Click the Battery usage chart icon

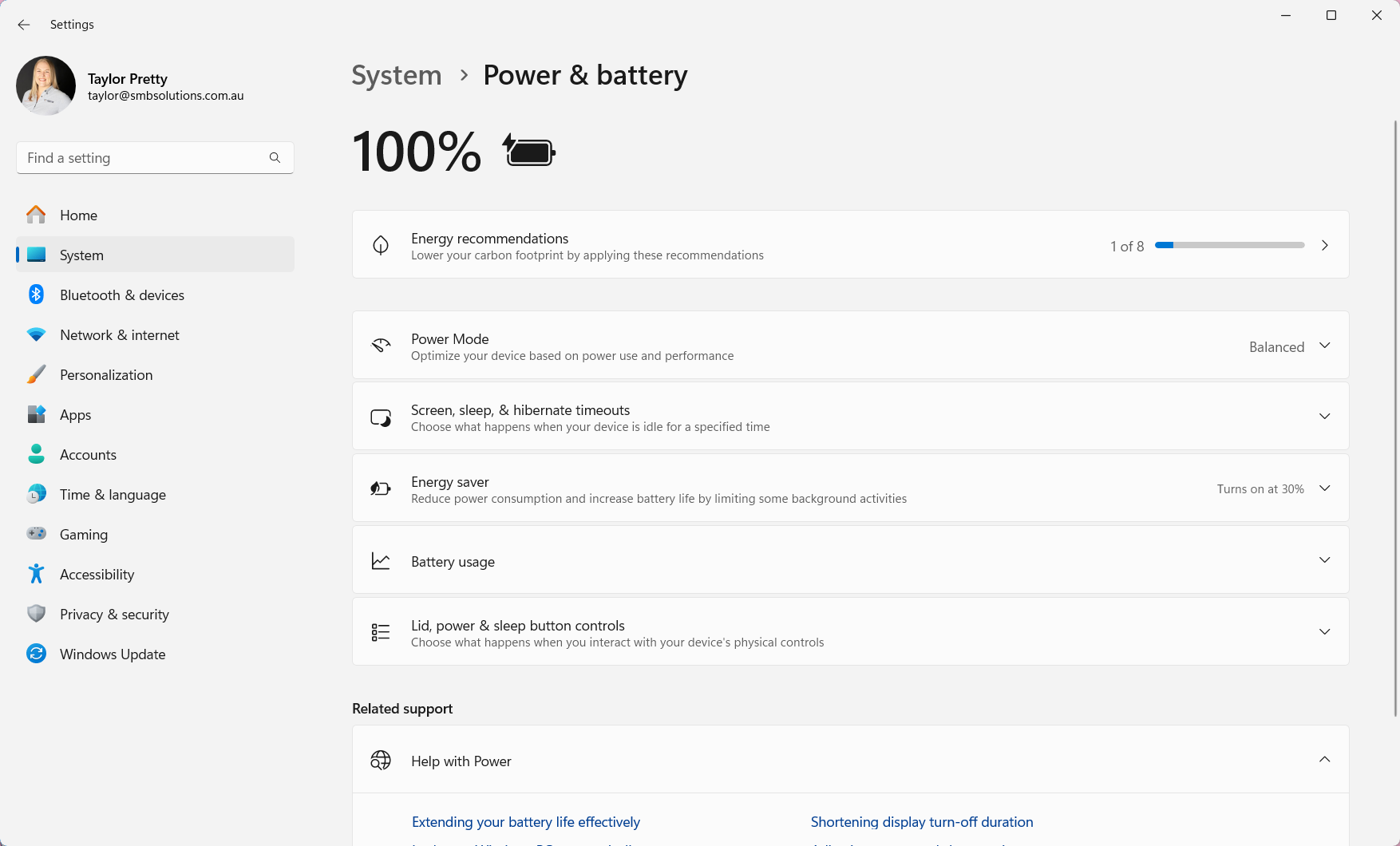click(381, 561)
